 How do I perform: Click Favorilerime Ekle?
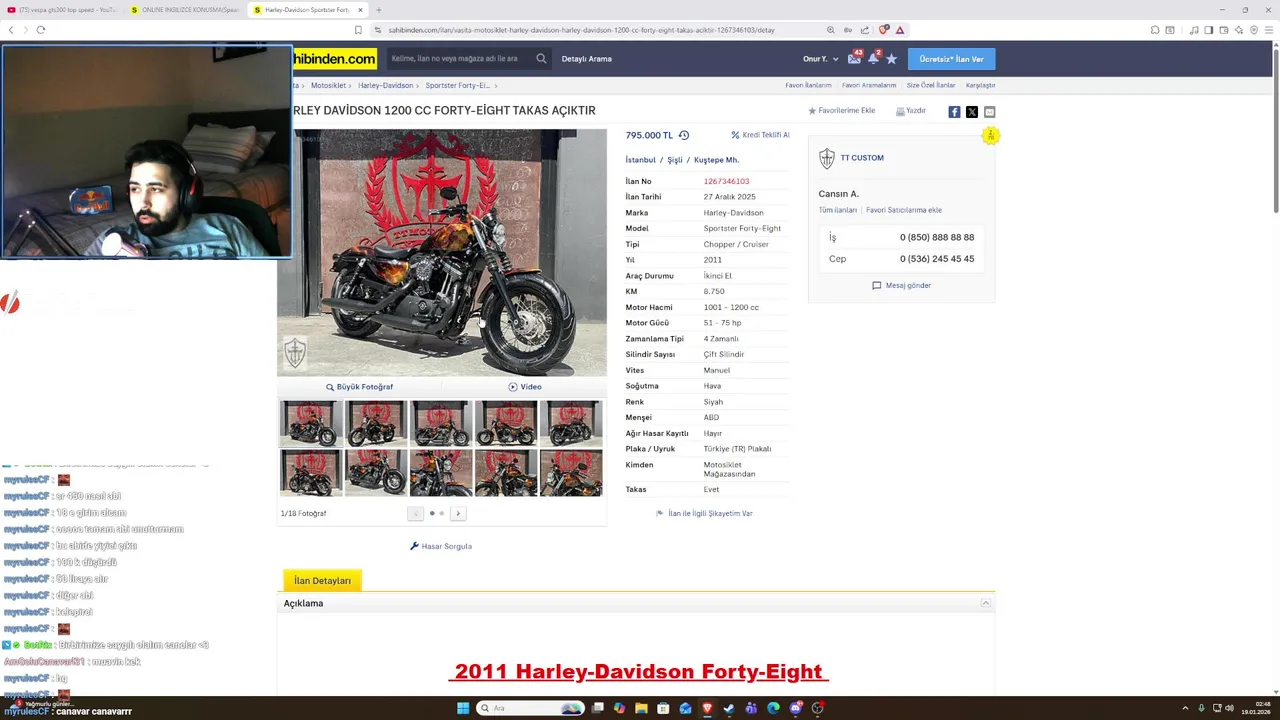(x=841, y=111)
